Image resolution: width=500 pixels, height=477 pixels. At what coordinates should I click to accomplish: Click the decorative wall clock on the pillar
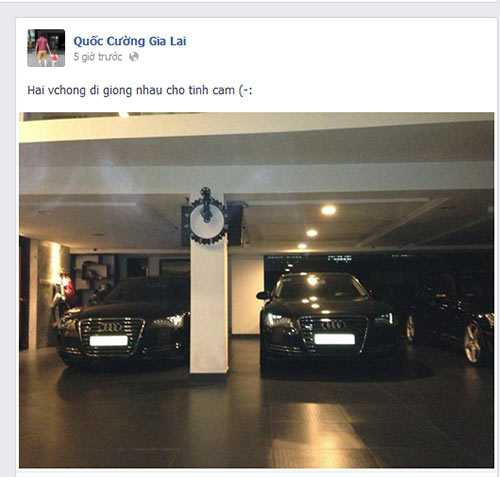click(x=207, y=217)
